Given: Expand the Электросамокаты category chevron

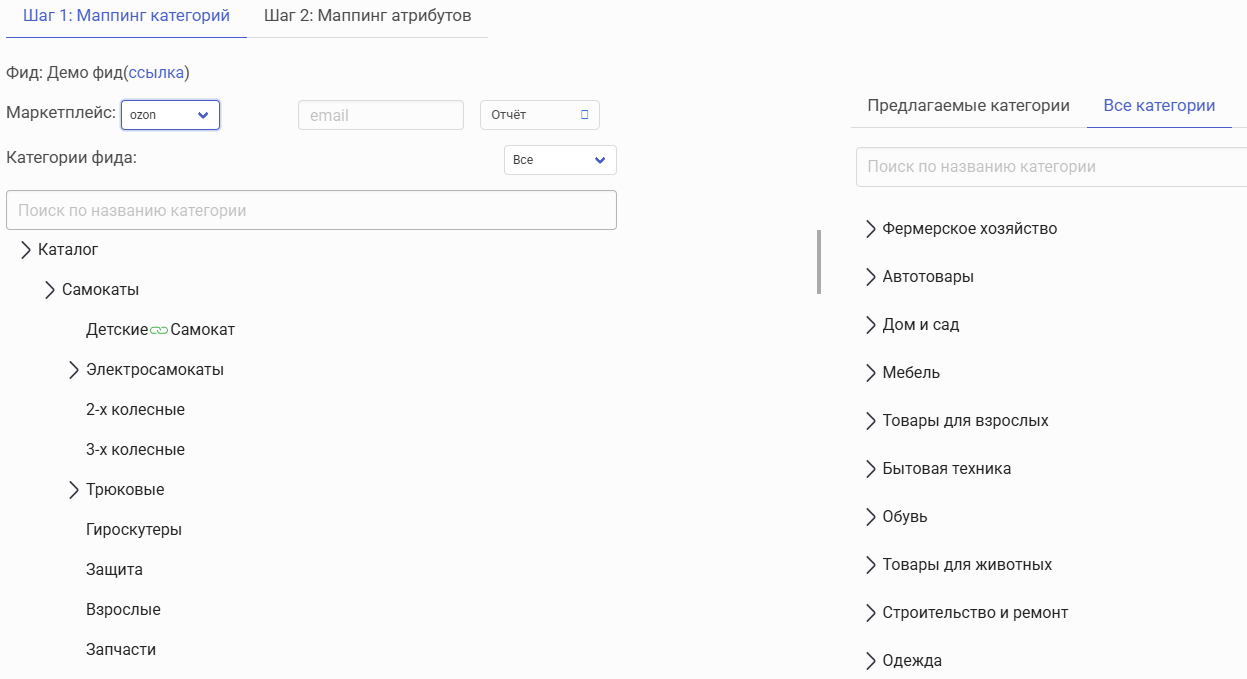Looking at the screenshot, I should (74, 370).
